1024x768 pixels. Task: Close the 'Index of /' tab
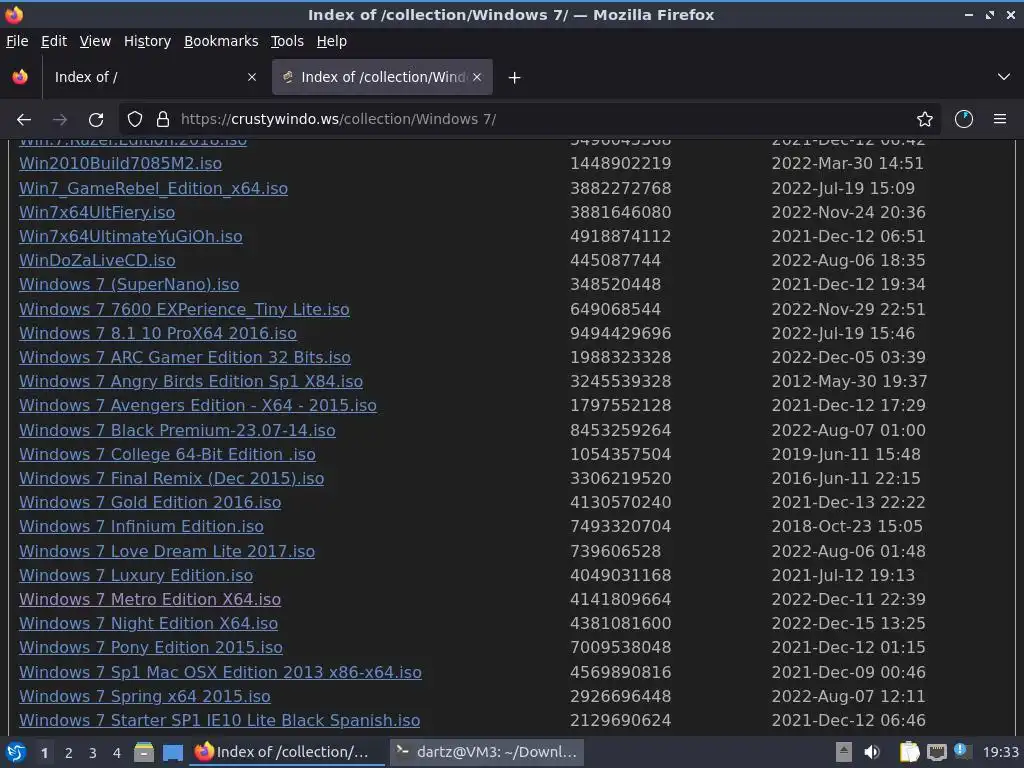[x=252, y=77]
